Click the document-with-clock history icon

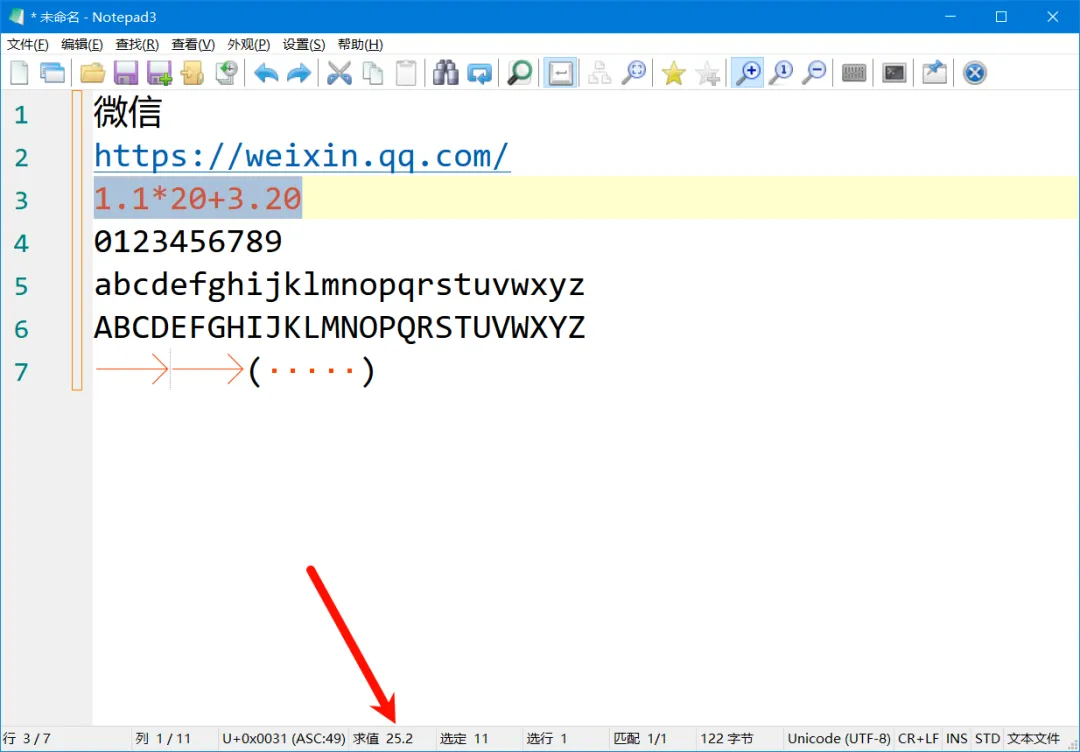click(x=226, y=73)
